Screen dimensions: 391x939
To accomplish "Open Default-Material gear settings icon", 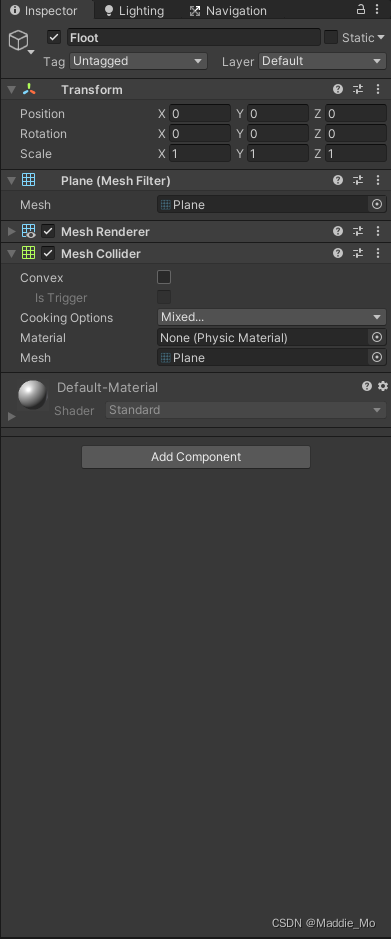I will click(x=383, y=386).
